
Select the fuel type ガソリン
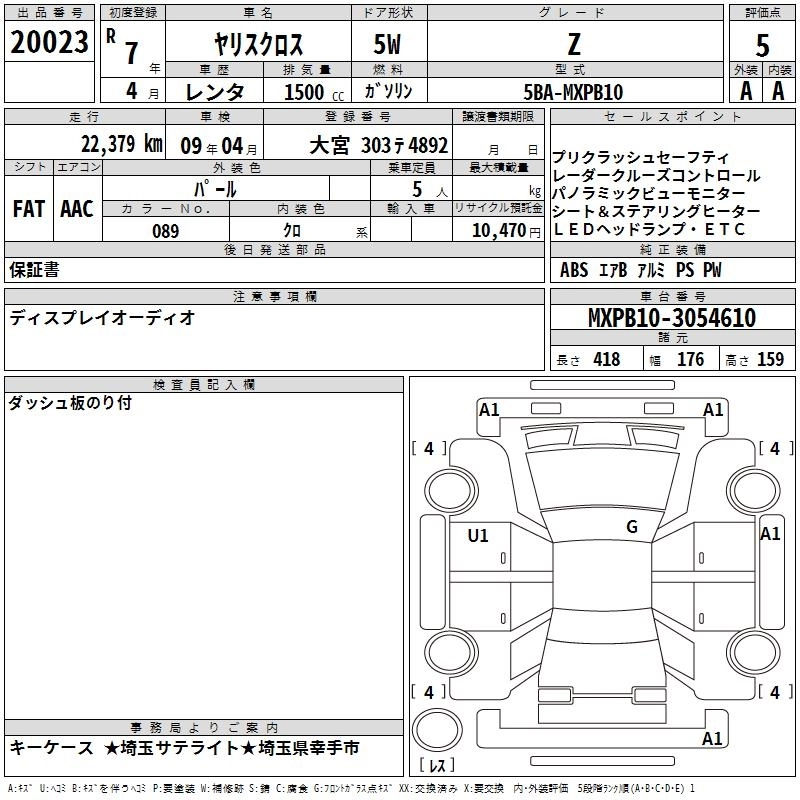[x=388, y=91]
